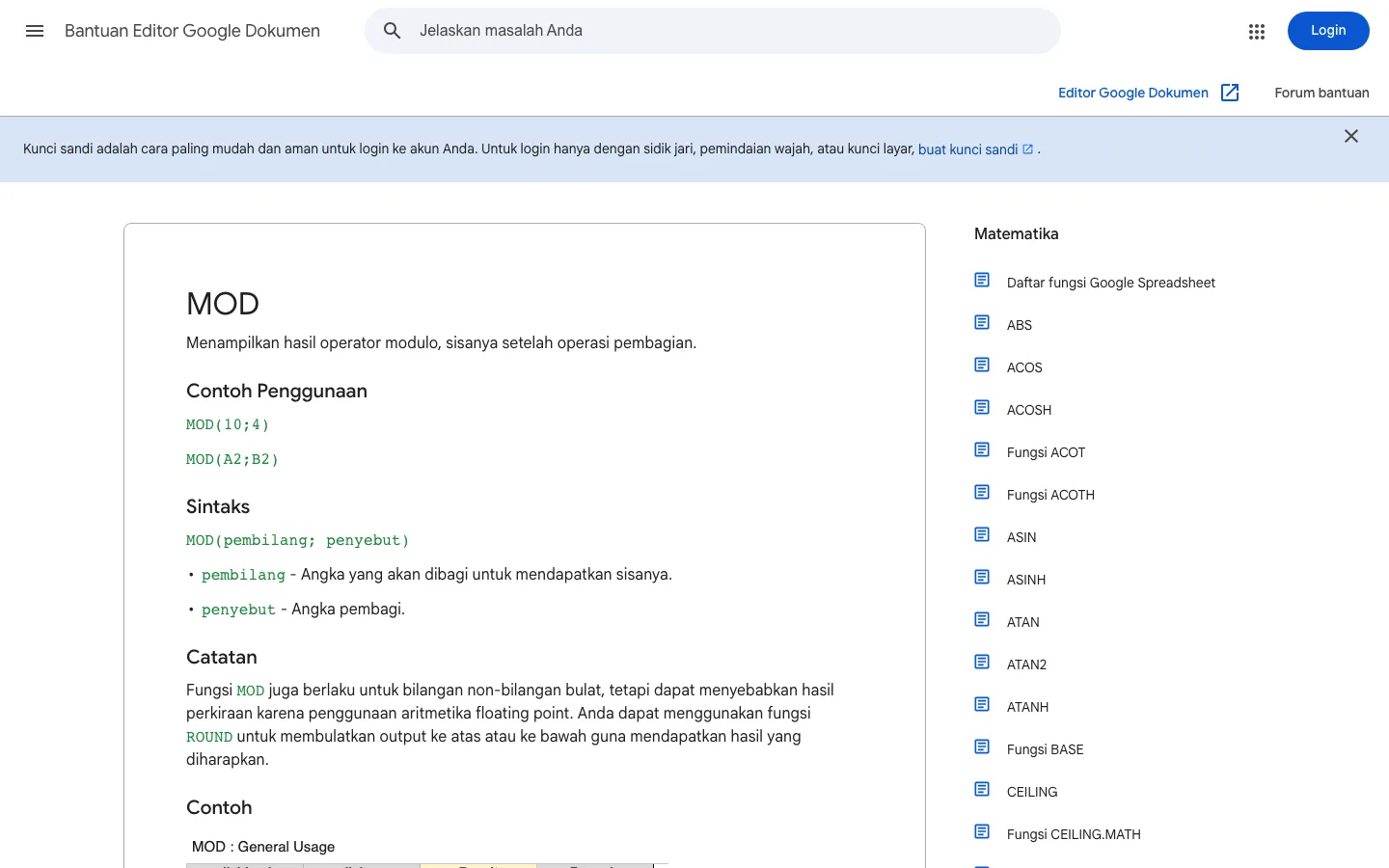
Task: Open the Fungsi ACOT article
Action: (x=1046, y=452)
